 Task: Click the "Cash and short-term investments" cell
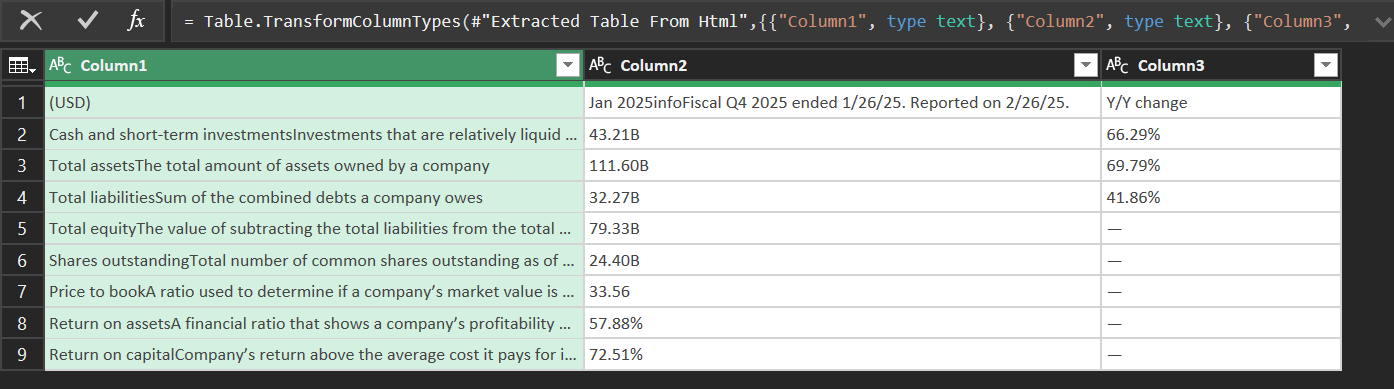314,134
